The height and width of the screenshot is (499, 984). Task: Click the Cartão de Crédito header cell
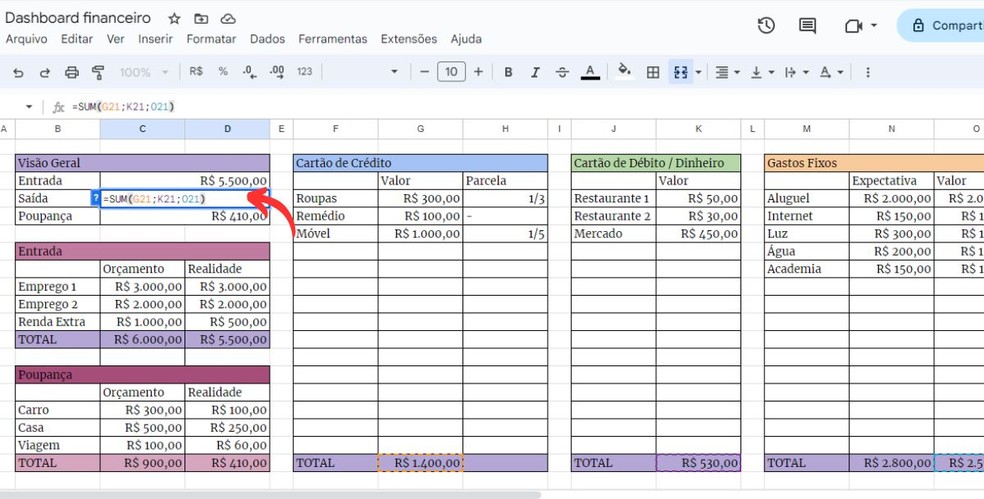coord(420,163)
